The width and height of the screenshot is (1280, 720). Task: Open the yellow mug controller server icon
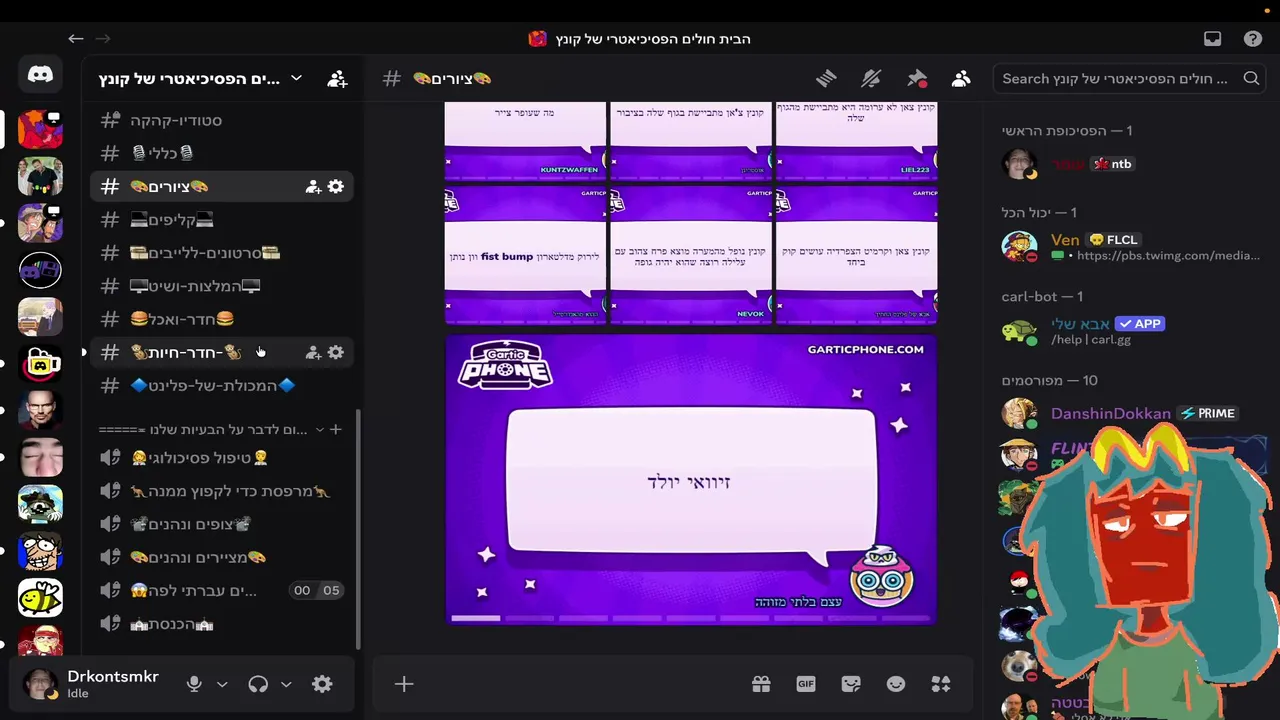[40, 364]
